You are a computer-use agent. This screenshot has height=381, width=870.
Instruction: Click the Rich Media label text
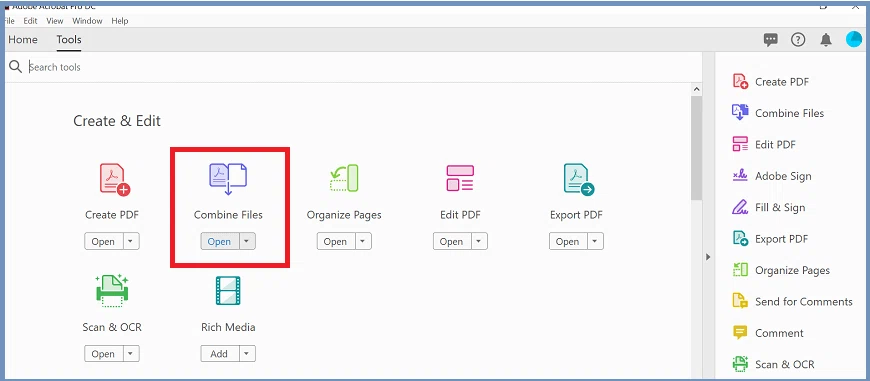pyautogui.click(x=228, y=327)
